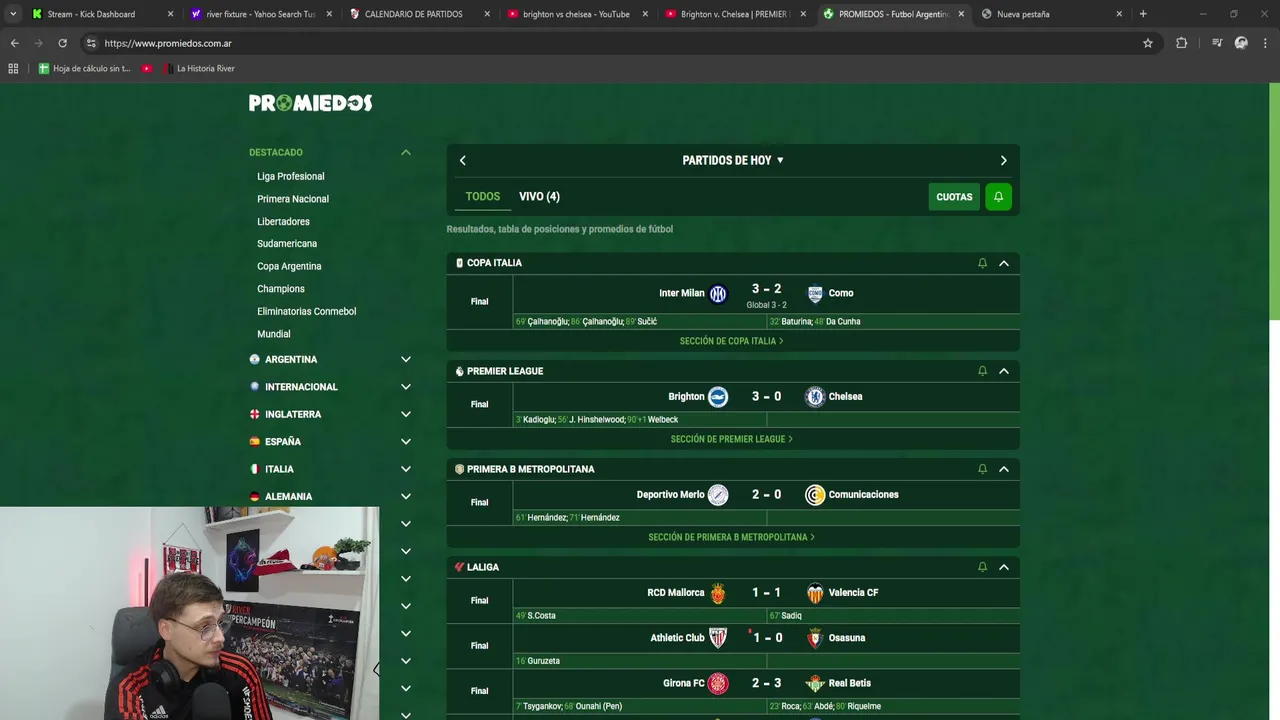Click the RCD Mallorca crest
This screenshot has width=1280, height=720.
tap(718, 593)
